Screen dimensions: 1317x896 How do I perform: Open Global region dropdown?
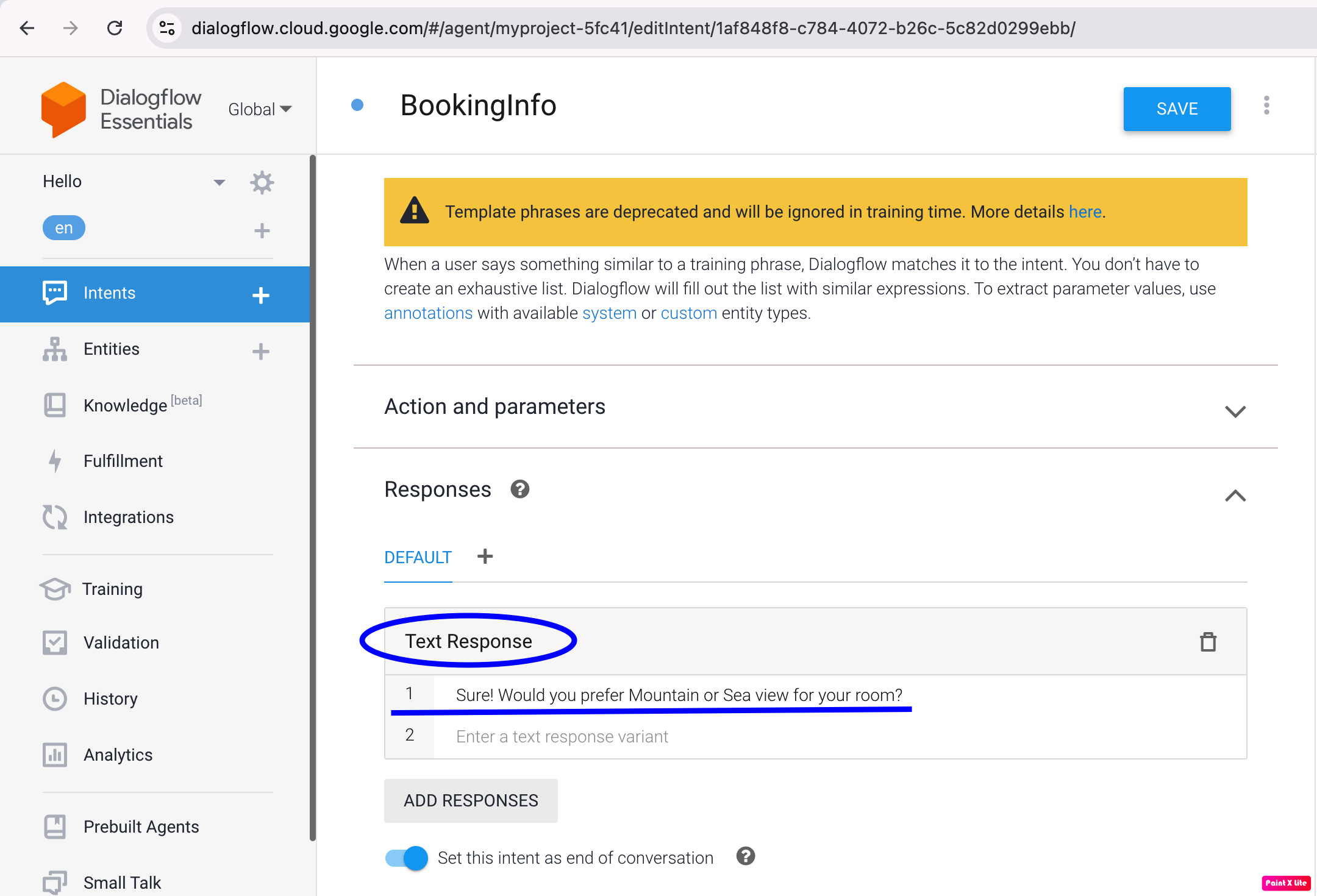258,108
